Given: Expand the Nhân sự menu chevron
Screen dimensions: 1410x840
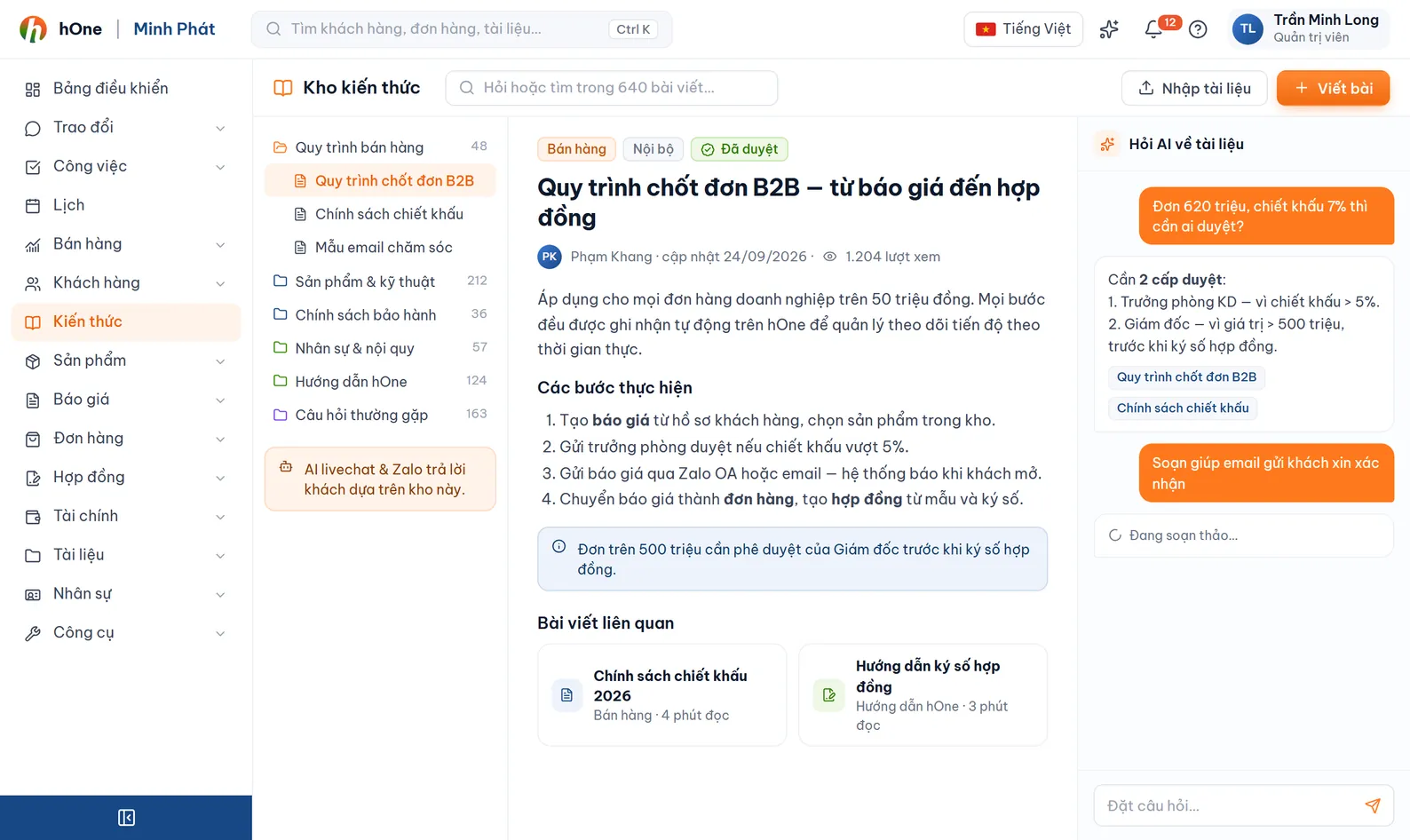Looking at the screenshot, I should click(x=220, y=594).
